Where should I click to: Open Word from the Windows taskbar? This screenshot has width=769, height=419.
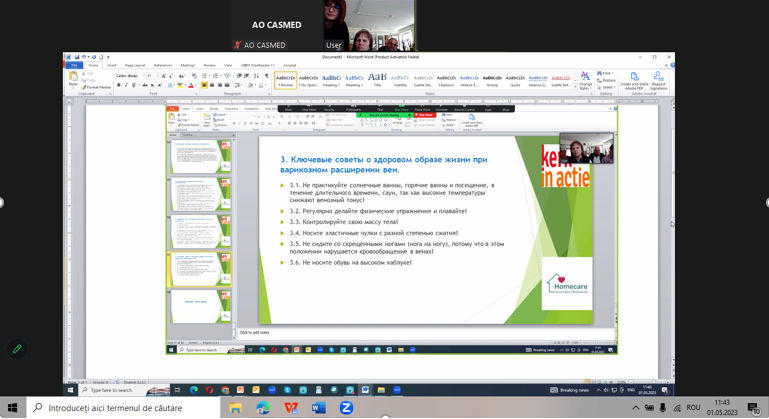[x=318, y=408]
